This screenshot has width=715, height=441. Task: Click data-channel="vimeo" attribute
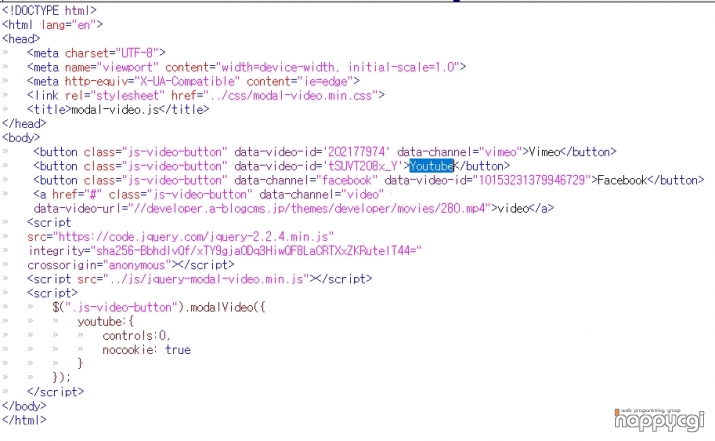coord(460,152)
